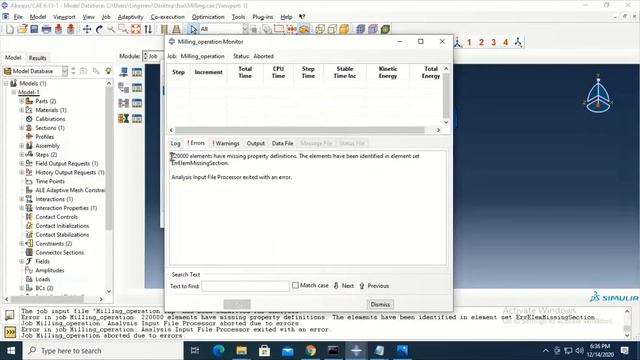The height and width of the screenshot is (360, 640).
Task: Open Job Manager icon next to Create Job
Action: pos(137,72)
